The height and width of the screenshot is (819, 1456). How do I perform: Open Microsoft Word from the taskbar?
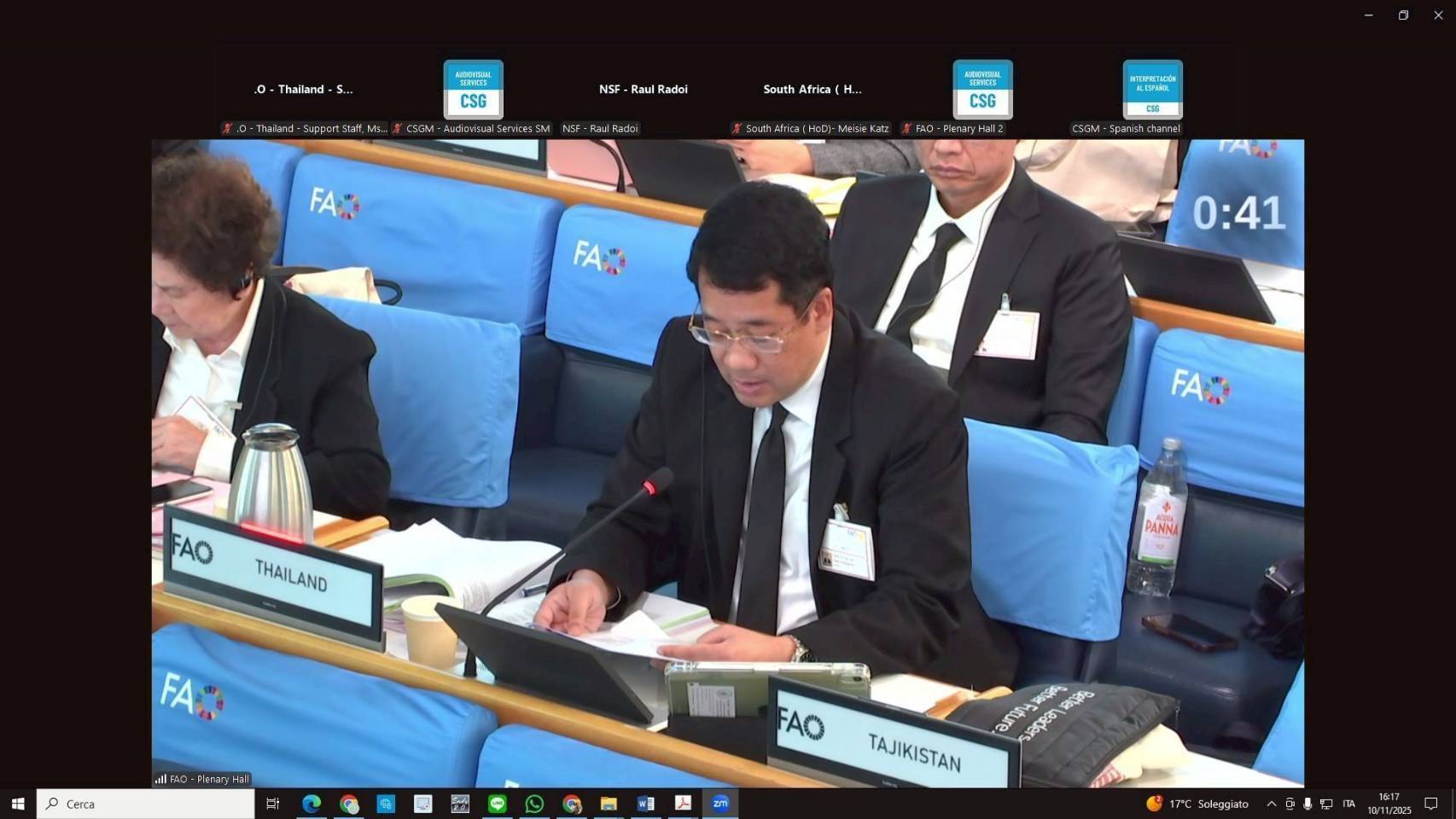tap(645, 803)
